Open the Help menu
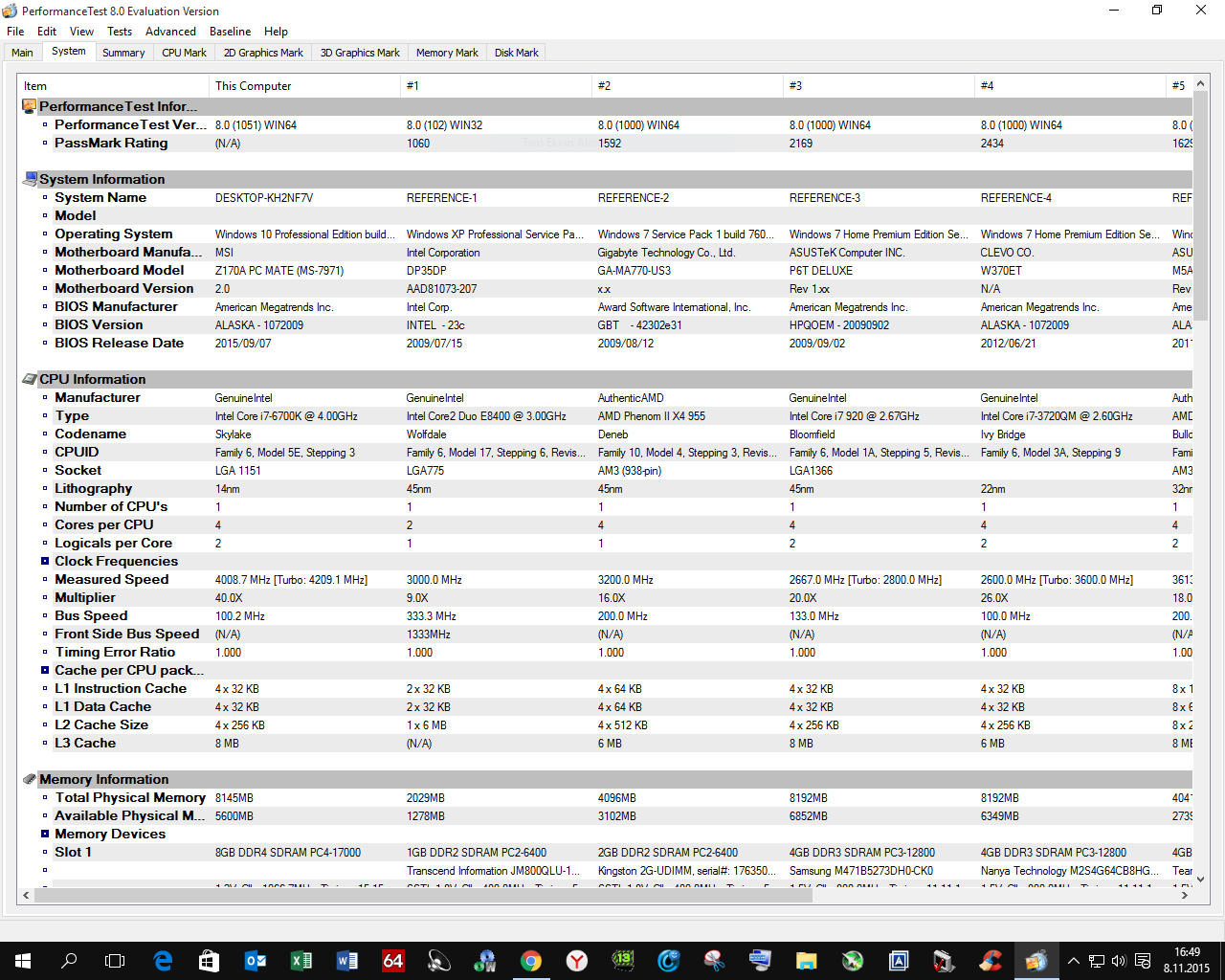This screenshot has width=1225, height=980. 276,32
